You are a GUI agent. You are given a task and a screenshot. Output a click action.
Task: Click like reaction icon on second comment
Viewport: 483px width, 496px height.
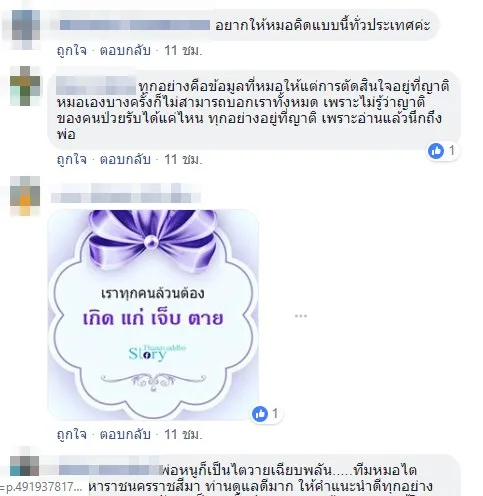pyautogui.click(x=436, y=151)
